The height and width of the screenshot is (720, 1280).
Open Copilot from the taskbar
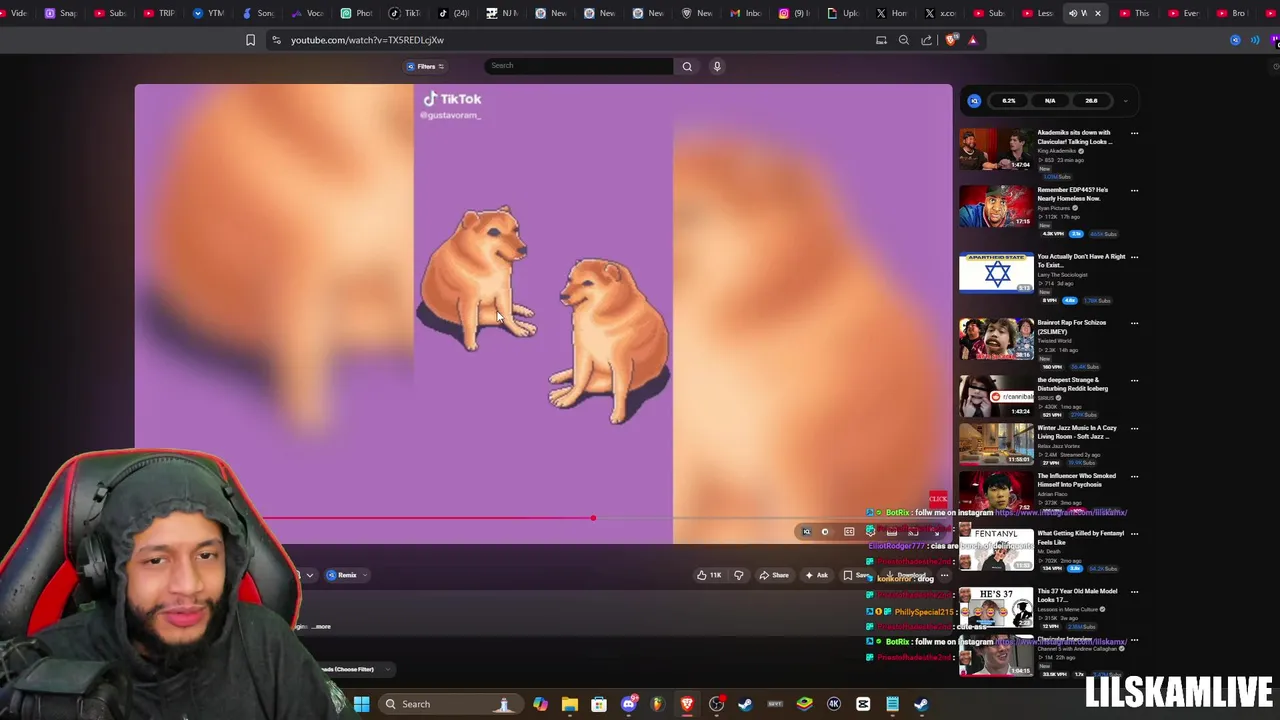[540, 704]
